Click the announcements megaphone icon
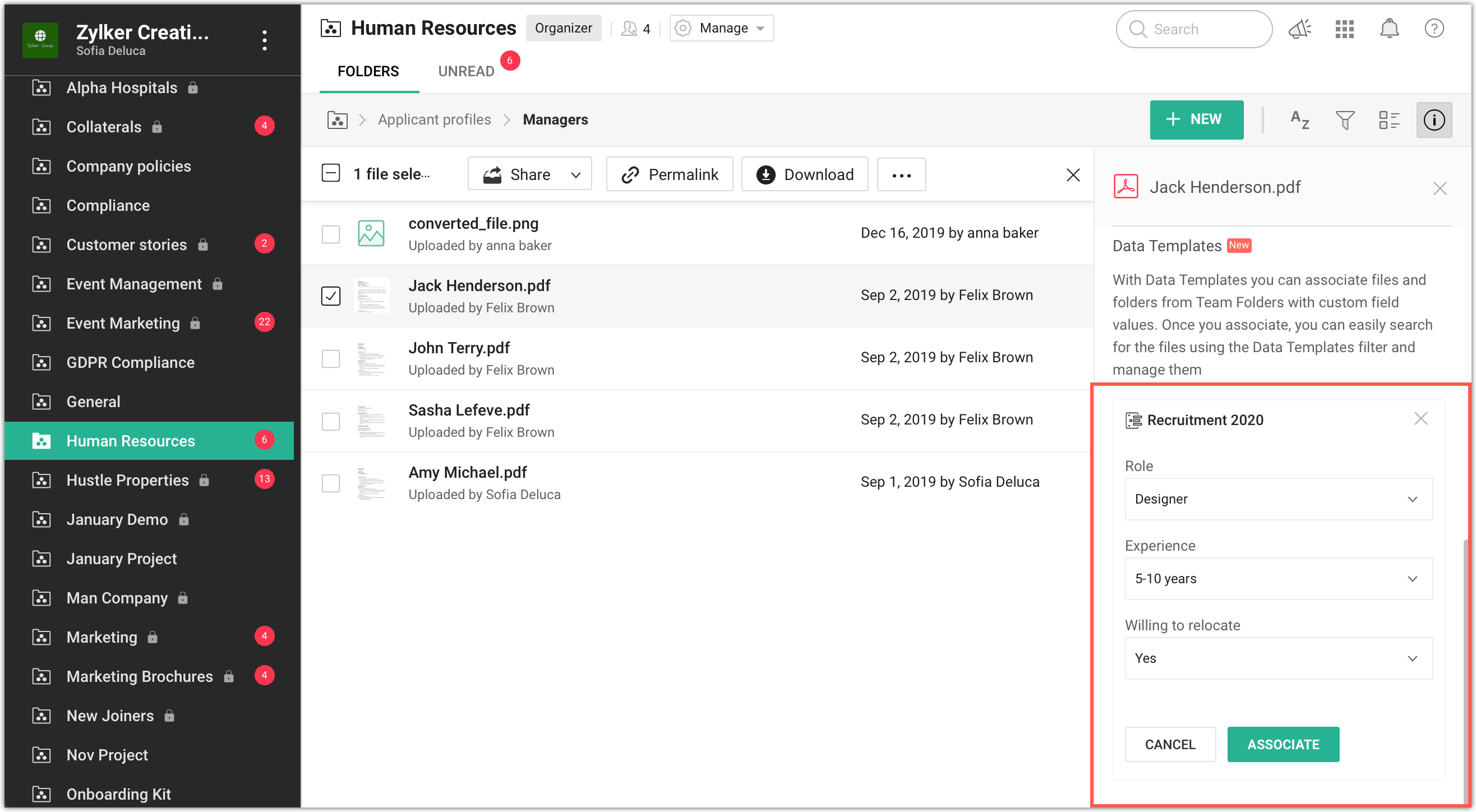1476x812 pixels. (1299, 29)
